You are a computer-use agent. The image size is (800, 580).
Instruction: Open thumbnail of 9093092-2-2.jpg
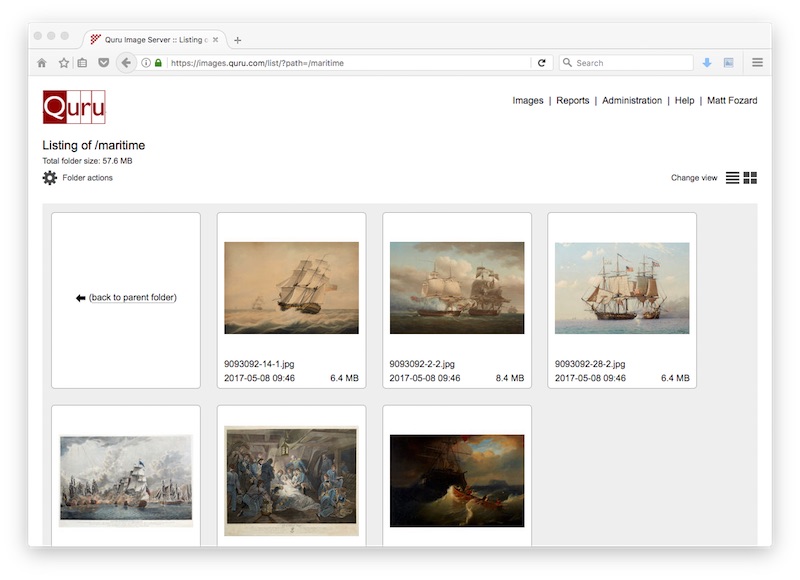pyautogui.click(x=457, y=288)
